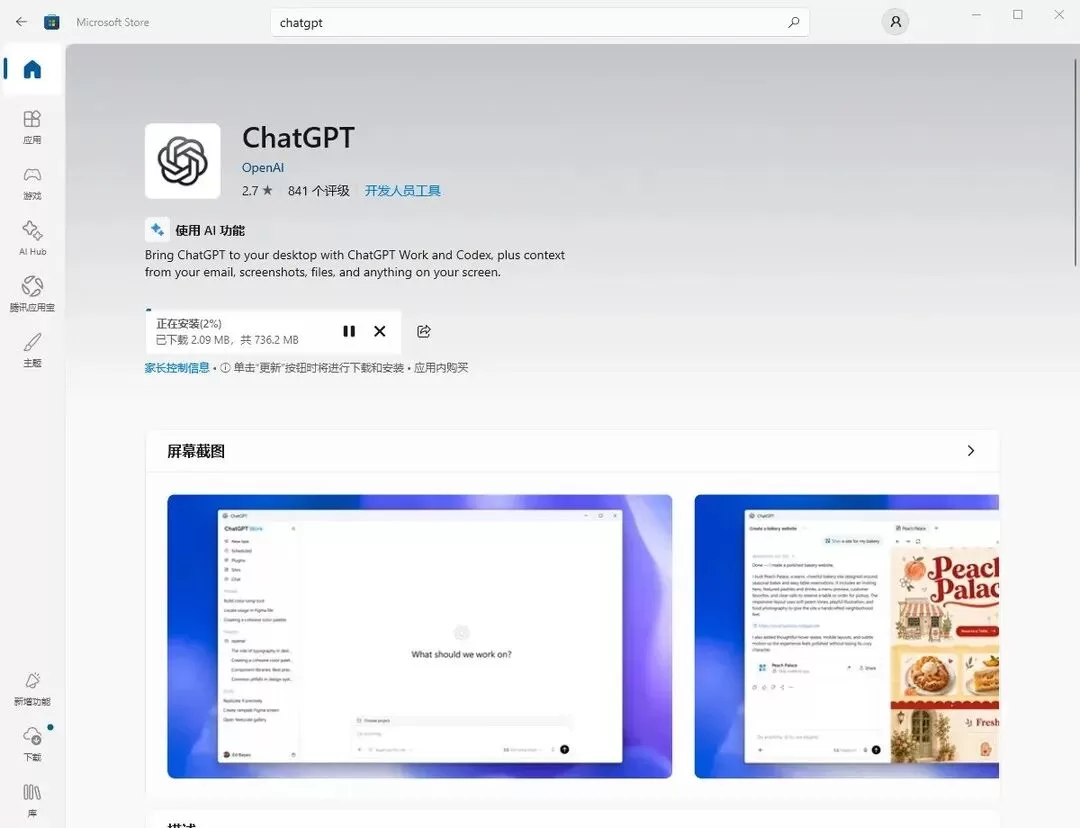Viewport: 1080px width, 828px height.
Task: Open the 家长控制信息 link
Action: click(177, 368)
